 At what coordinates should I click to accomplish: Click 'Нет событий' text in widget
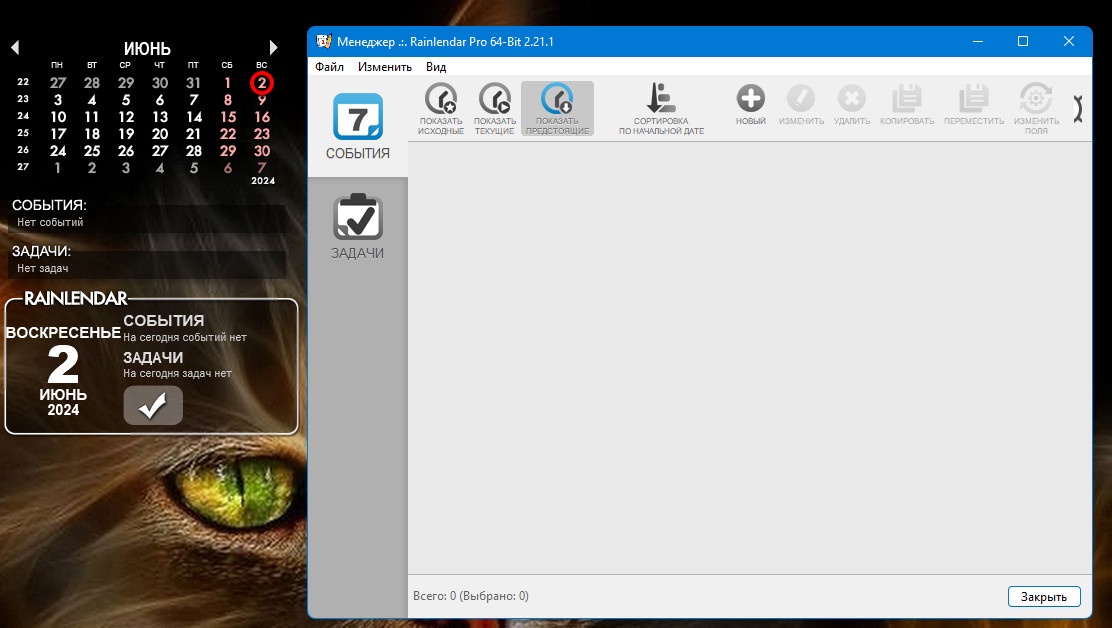(x=50, y=223)
